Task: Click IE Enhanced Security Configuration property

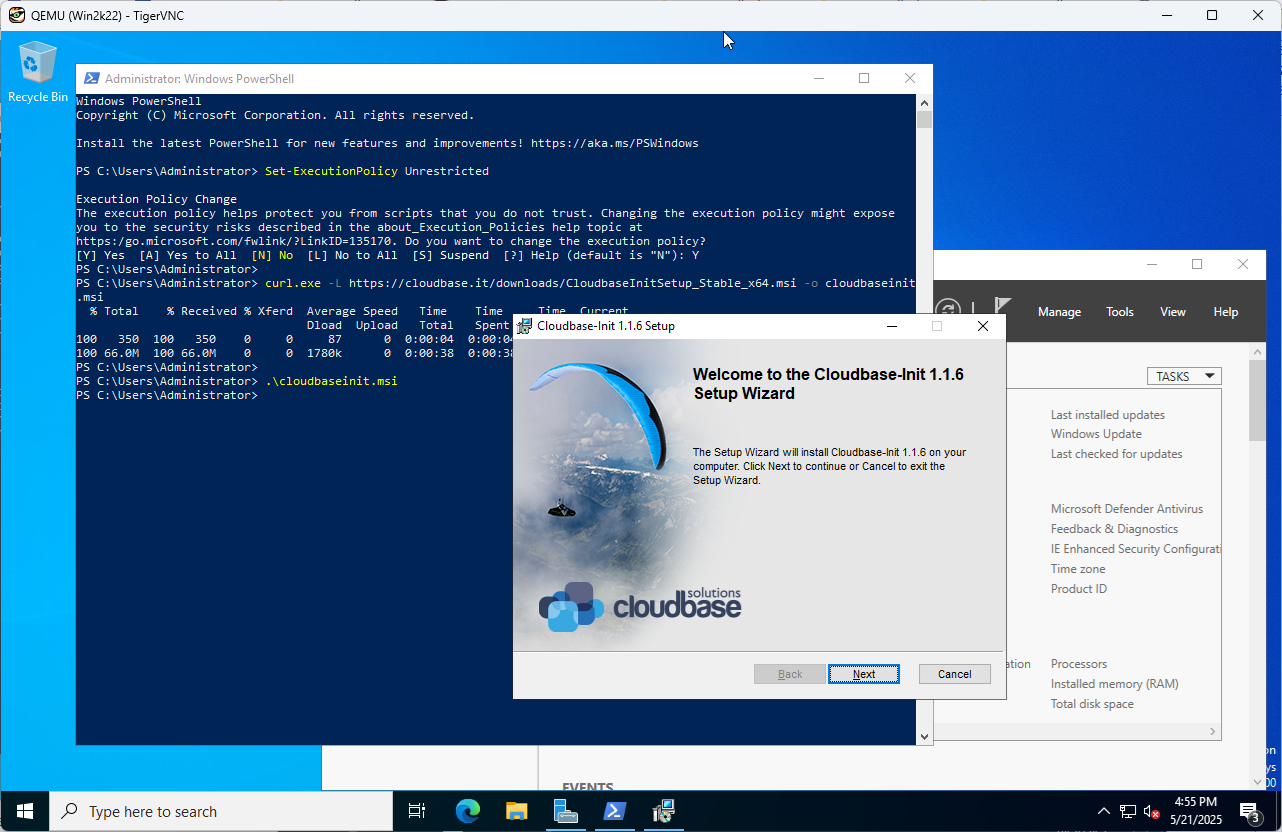Action: pos(1136,549)
